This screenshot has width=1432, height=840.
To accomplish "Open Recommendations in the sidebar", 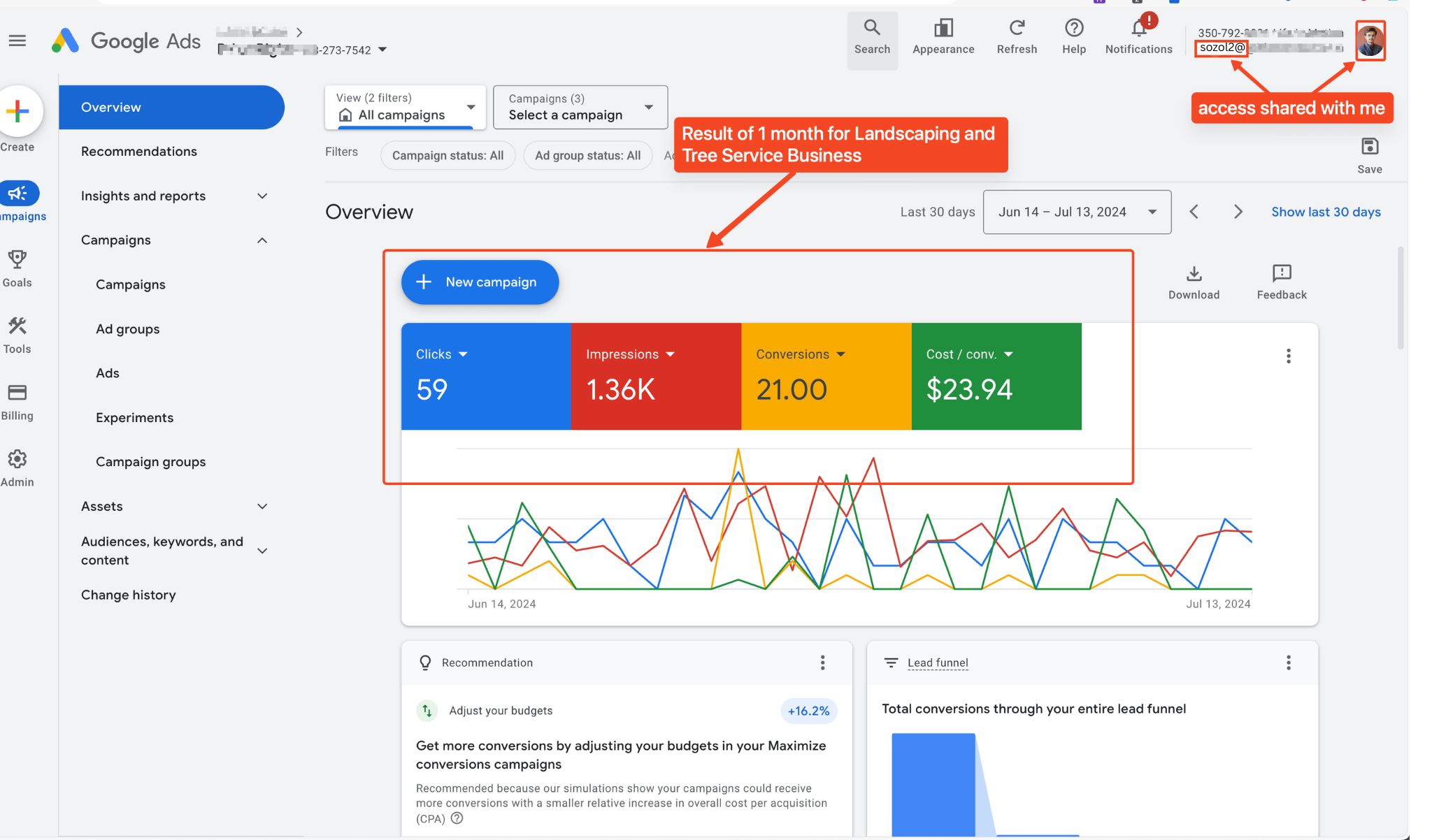I will 139,152.
